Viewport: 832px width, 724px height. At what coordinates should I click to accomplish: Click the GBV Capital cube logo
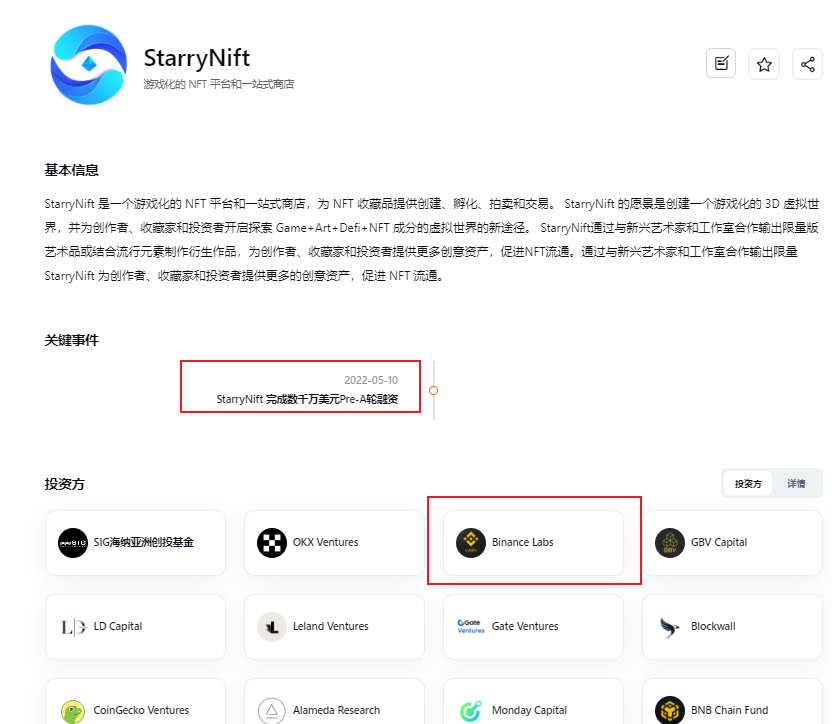[x=670, y=543]
